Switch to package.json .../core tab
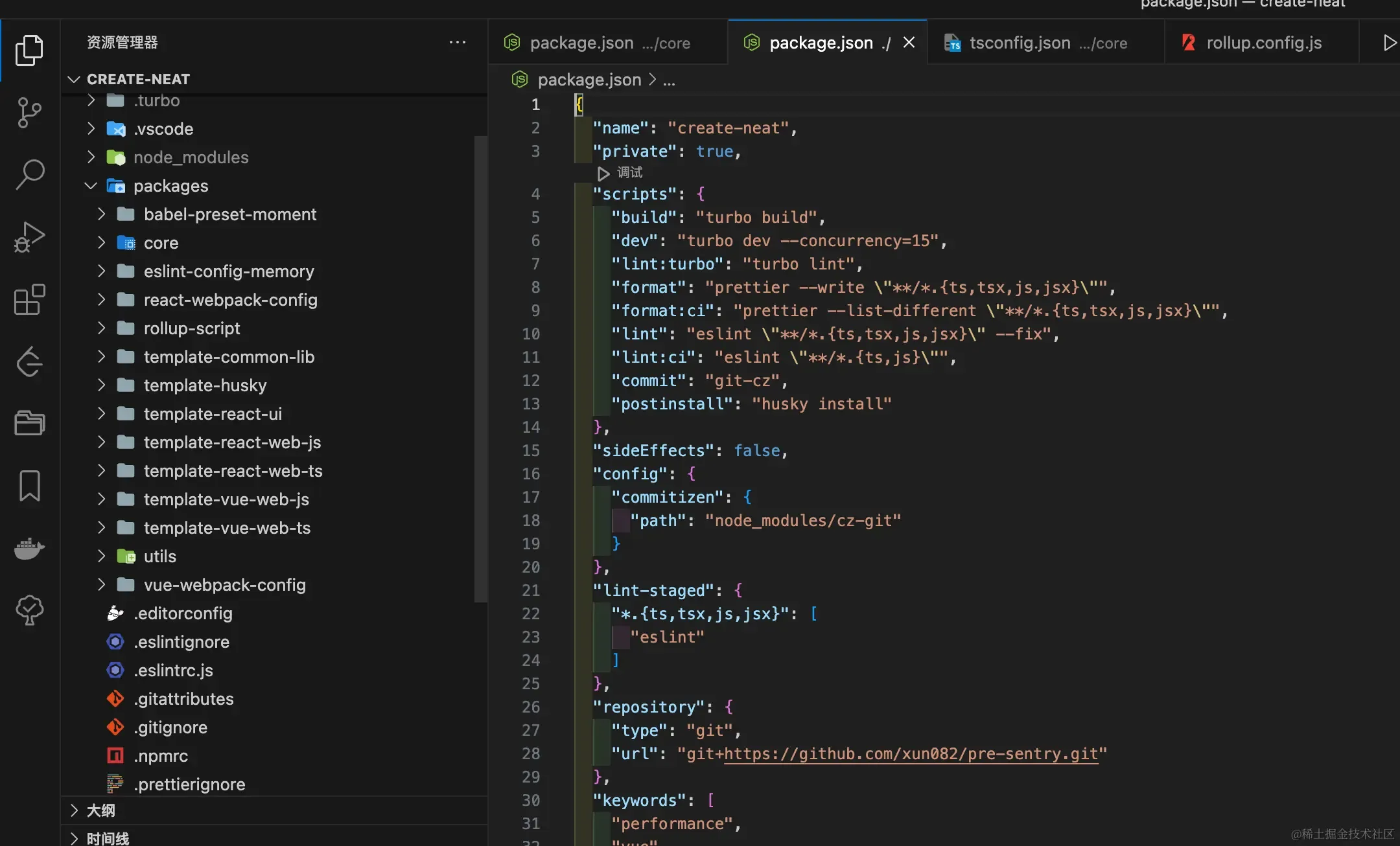The width and height of the screenshot is (1400, 846). [608, 43]
